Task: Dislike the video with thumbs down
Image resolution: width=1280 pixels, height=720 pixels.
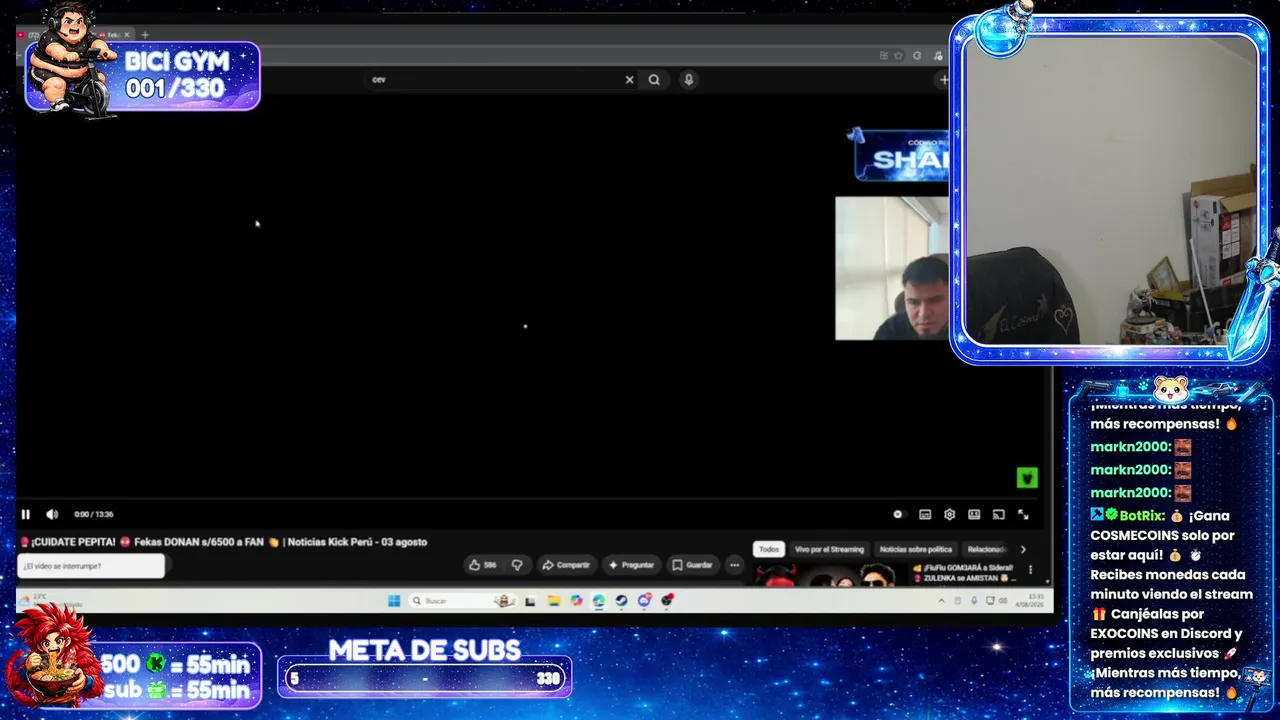Action: [x=517, y=565]
